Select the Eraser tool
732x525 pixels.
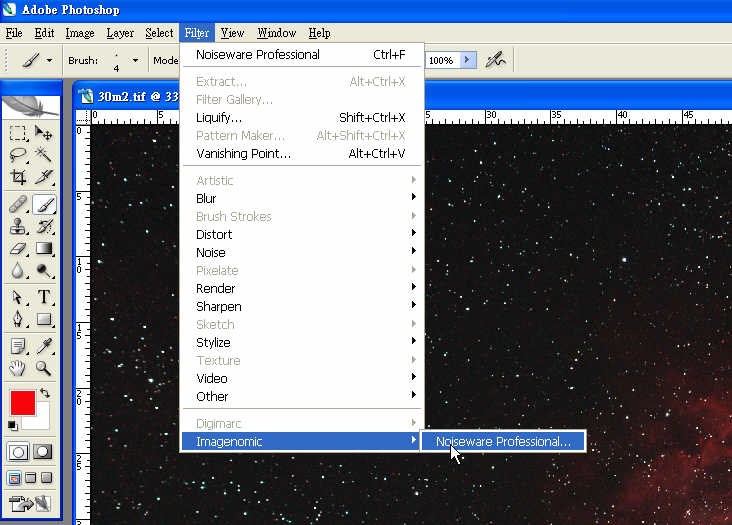tap(18, 248)
